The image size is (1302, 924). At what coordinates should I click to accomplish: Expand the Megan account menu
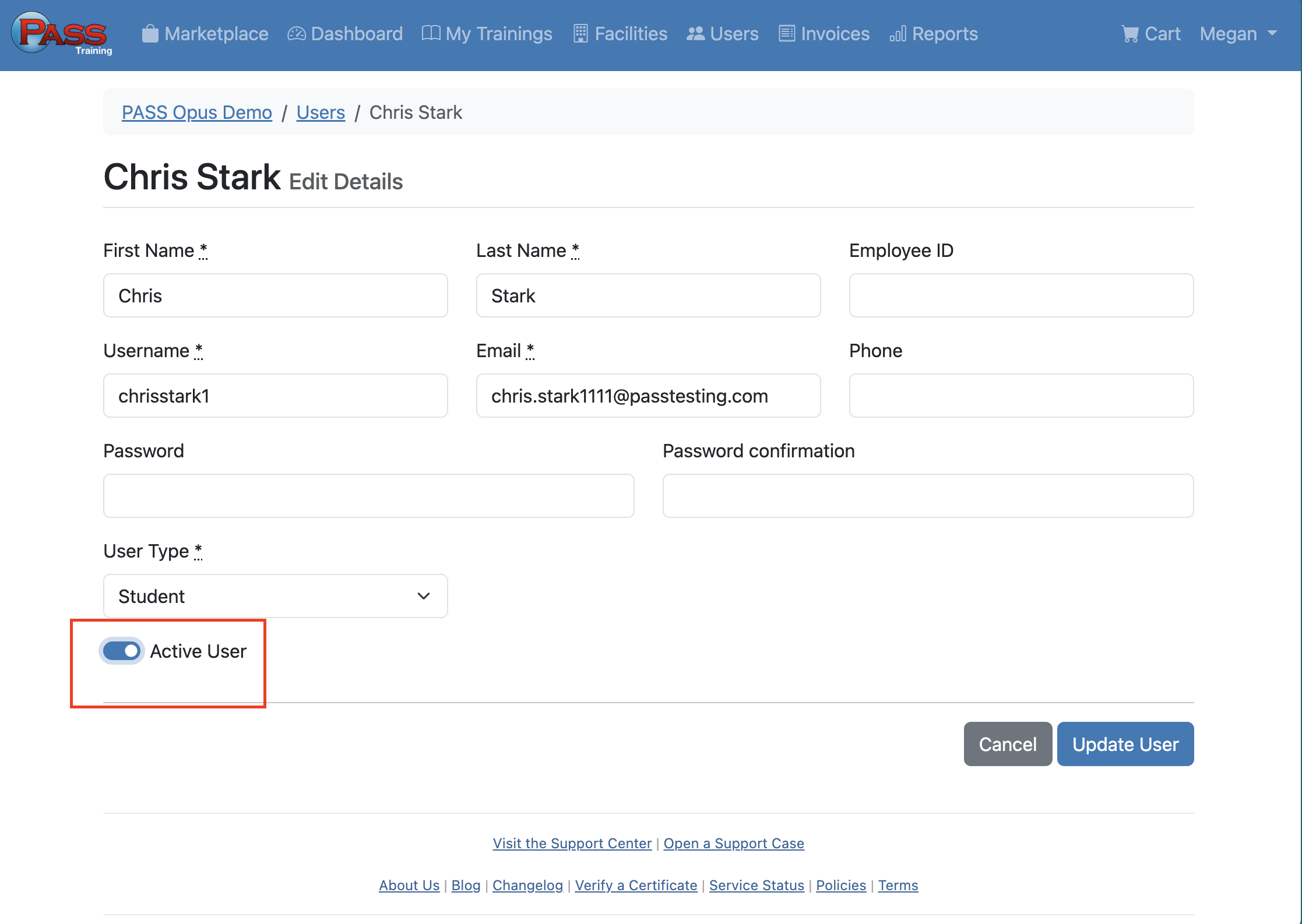[x=1238, y=34]
